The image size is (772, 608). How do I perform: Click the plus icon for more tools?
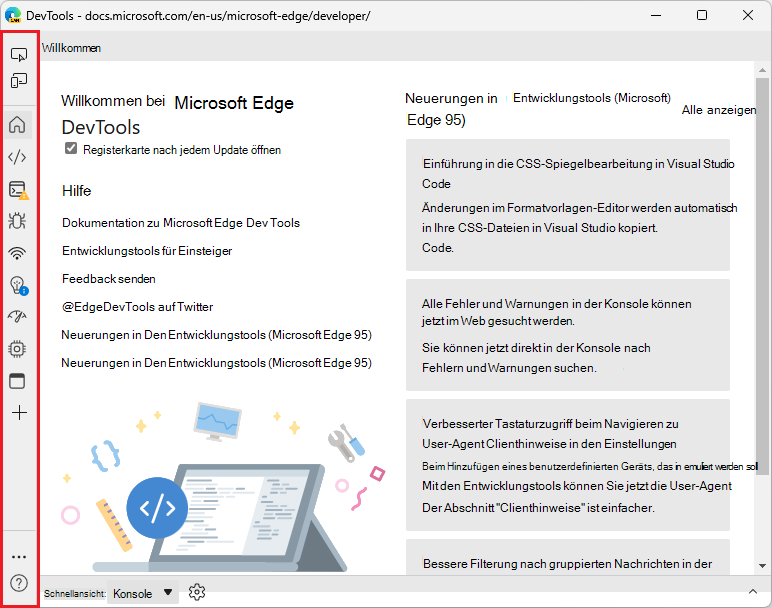pyautogui.click(x=19, y=413)
